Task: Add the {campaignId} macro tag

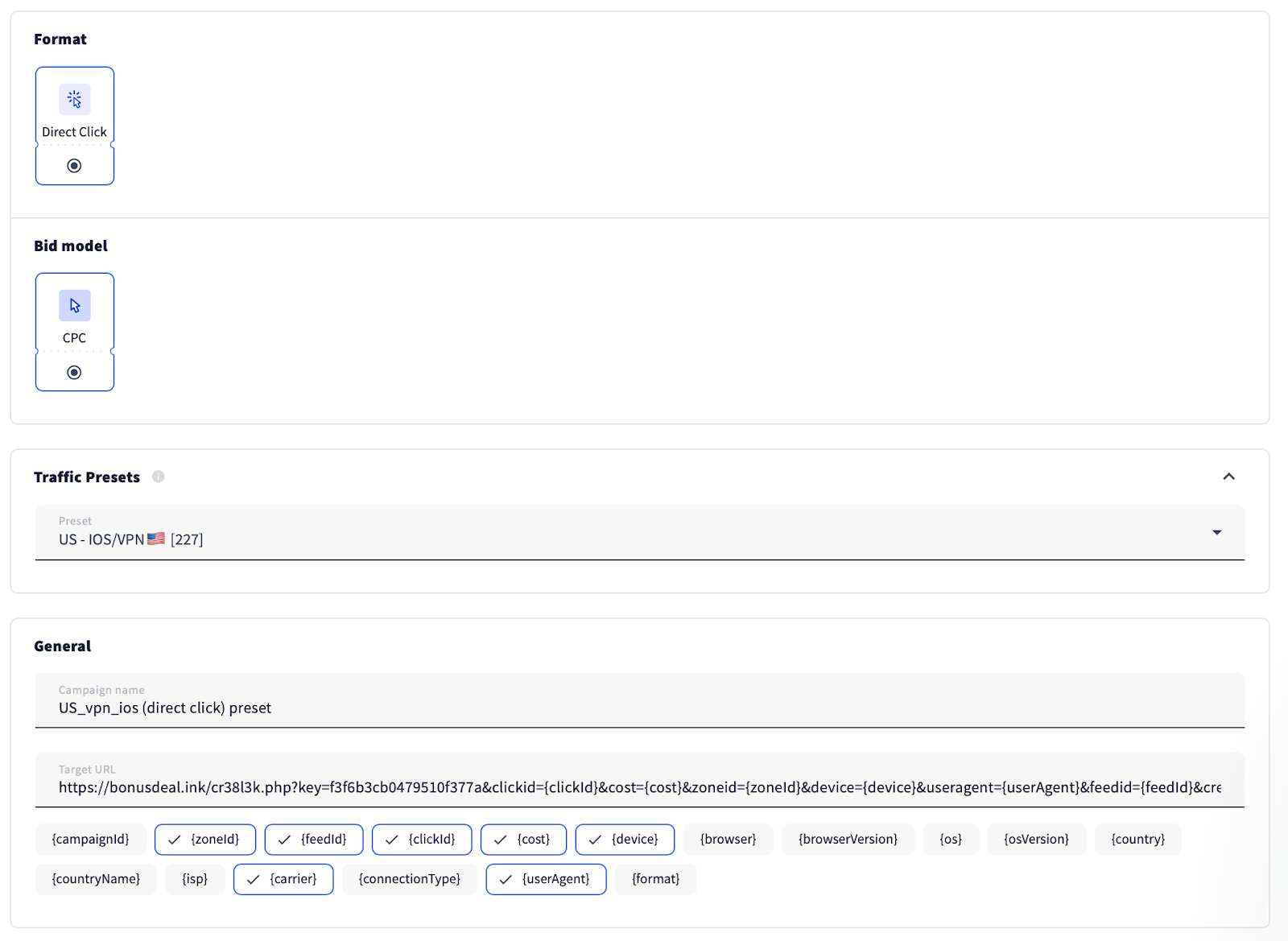Action: point(90,839)
